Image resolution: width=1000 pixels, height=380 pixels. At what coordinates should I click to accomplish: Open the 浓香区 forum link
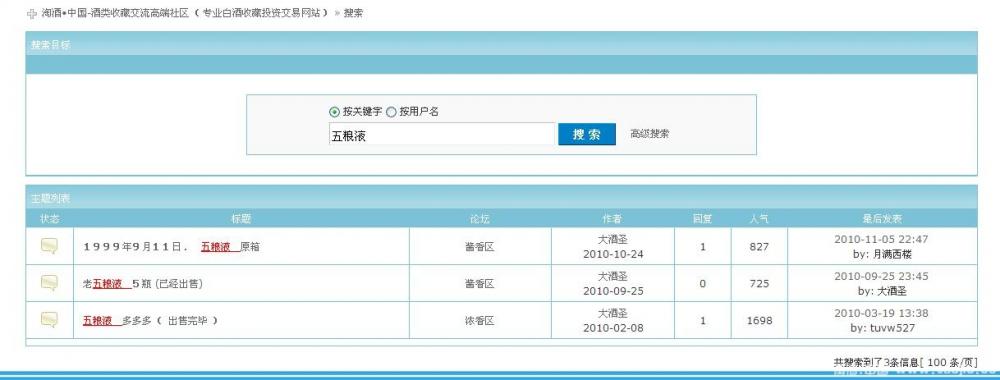(x=480, y=321)
